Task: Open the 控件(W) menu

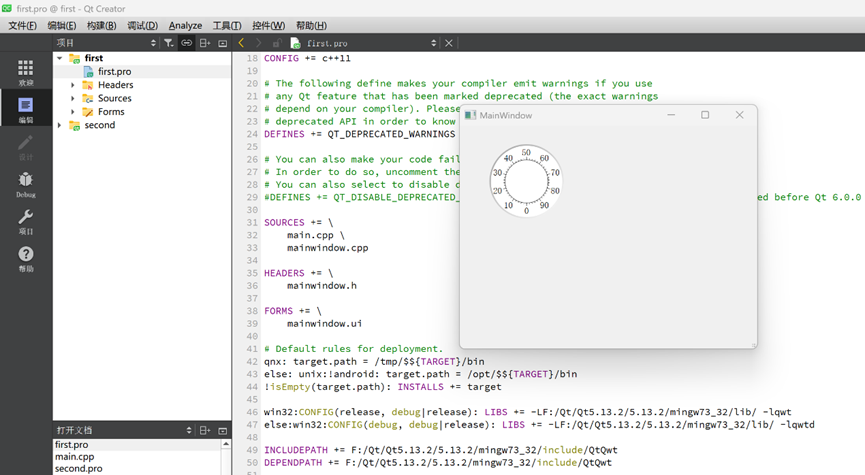Action: point(269,25)
